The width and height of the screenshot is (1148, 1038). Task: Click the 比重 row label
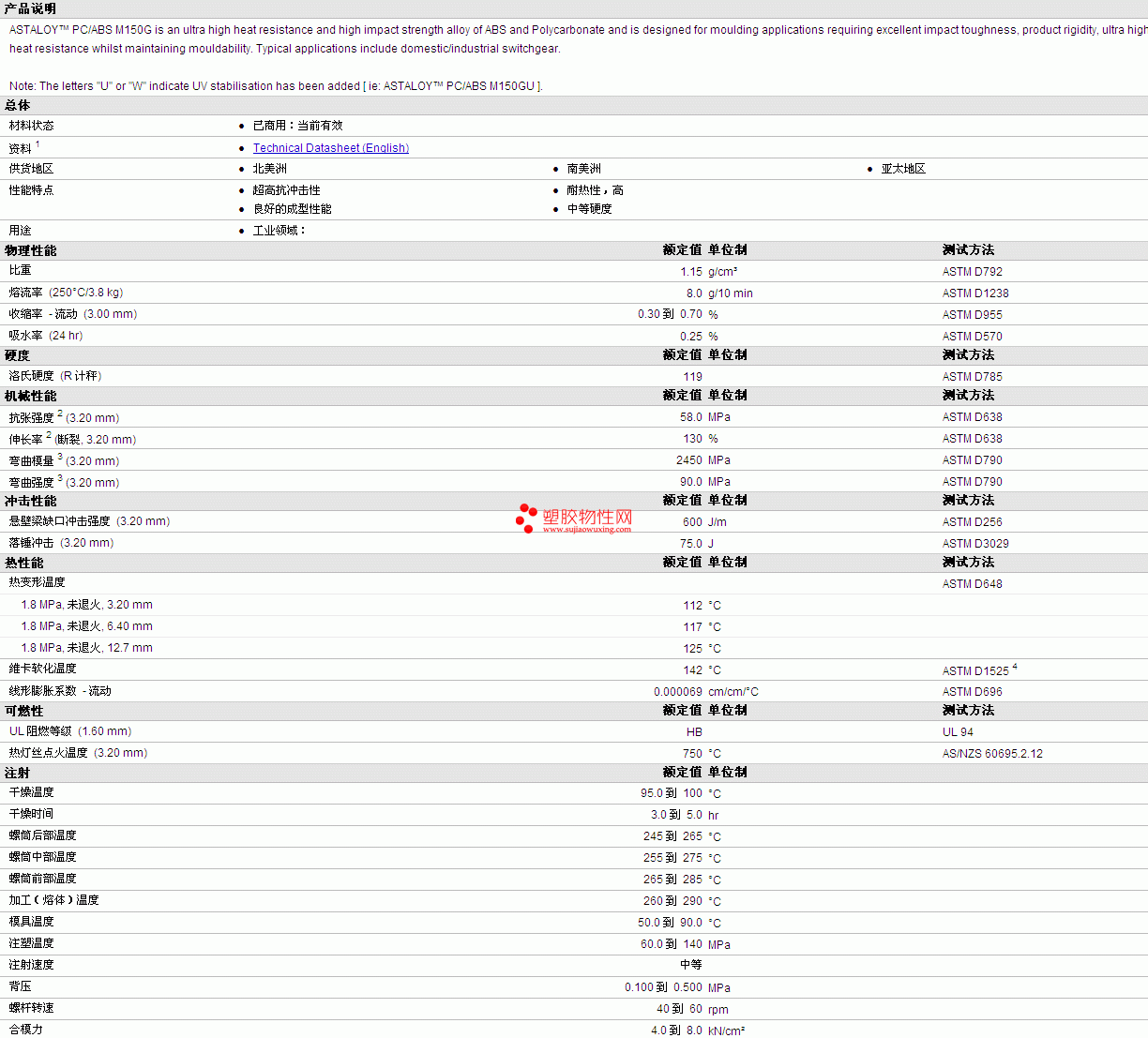pyautogui.click(x=21, y=270)
